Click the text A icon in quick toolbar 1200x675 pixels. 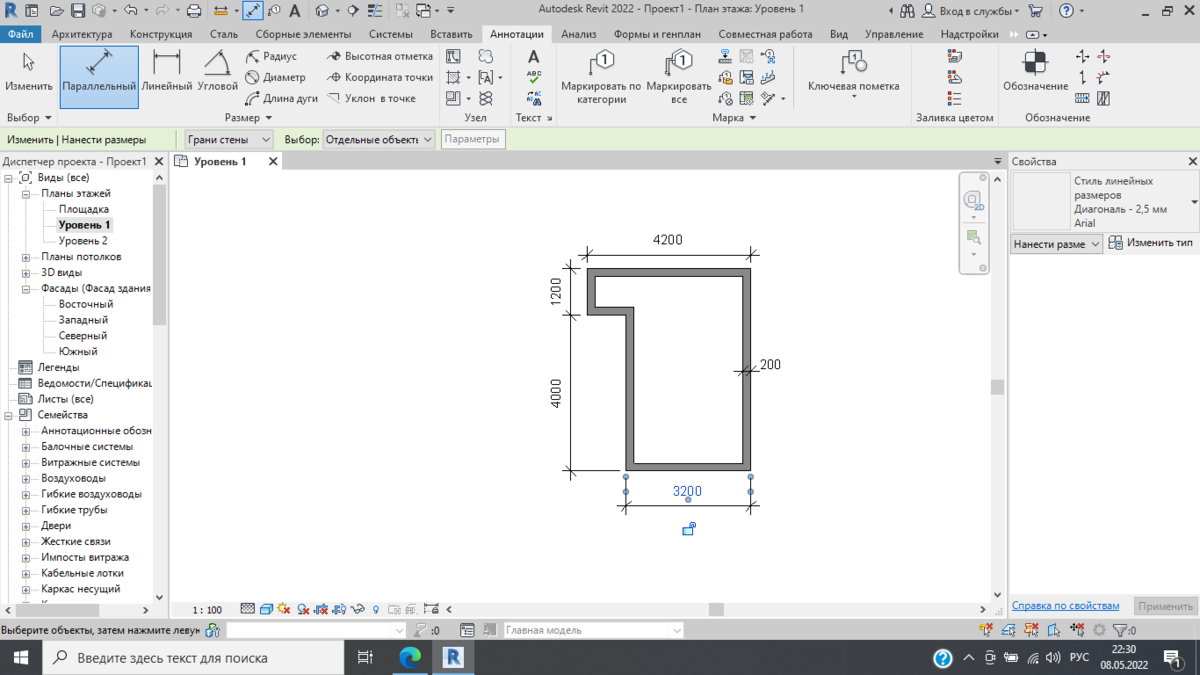294,11
